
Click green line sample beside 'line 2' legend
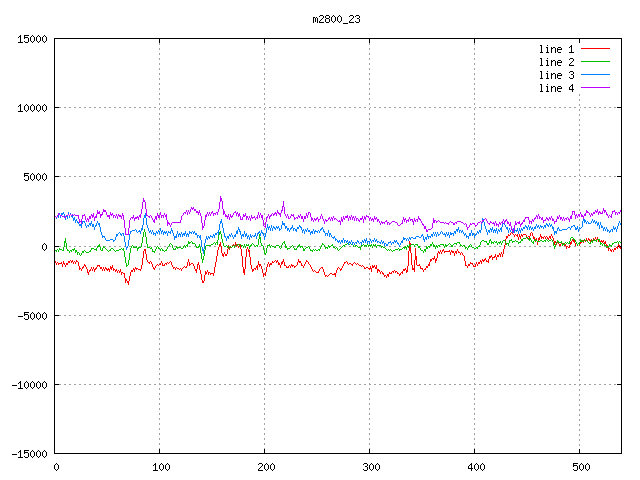point(596,62)
